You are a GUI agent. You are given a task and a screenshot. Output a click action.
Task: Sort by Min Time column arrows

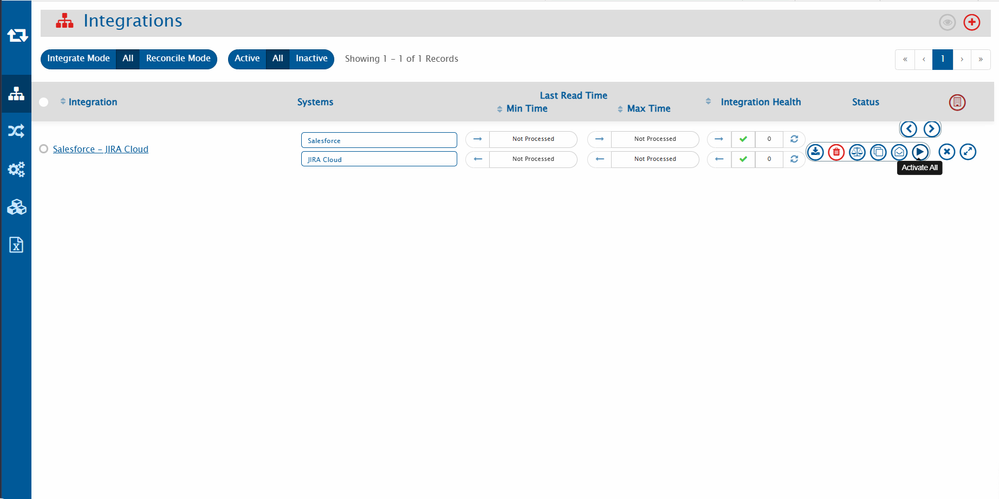[x=500, y=109]
